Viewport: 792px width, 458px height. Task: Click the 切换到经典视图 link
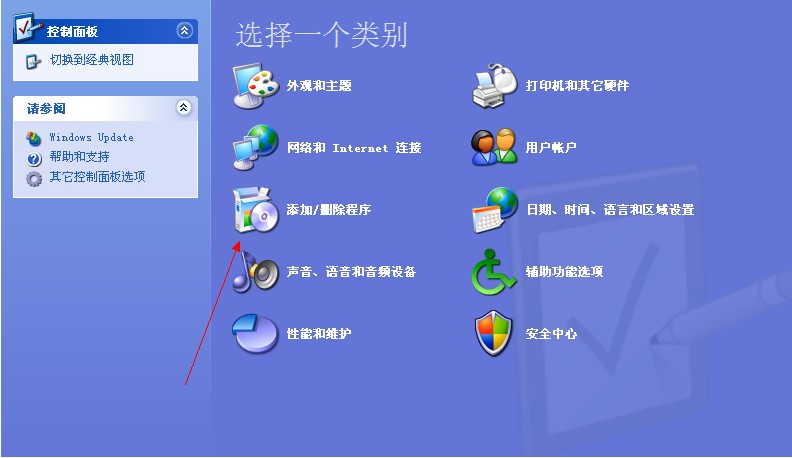point(91,60)
